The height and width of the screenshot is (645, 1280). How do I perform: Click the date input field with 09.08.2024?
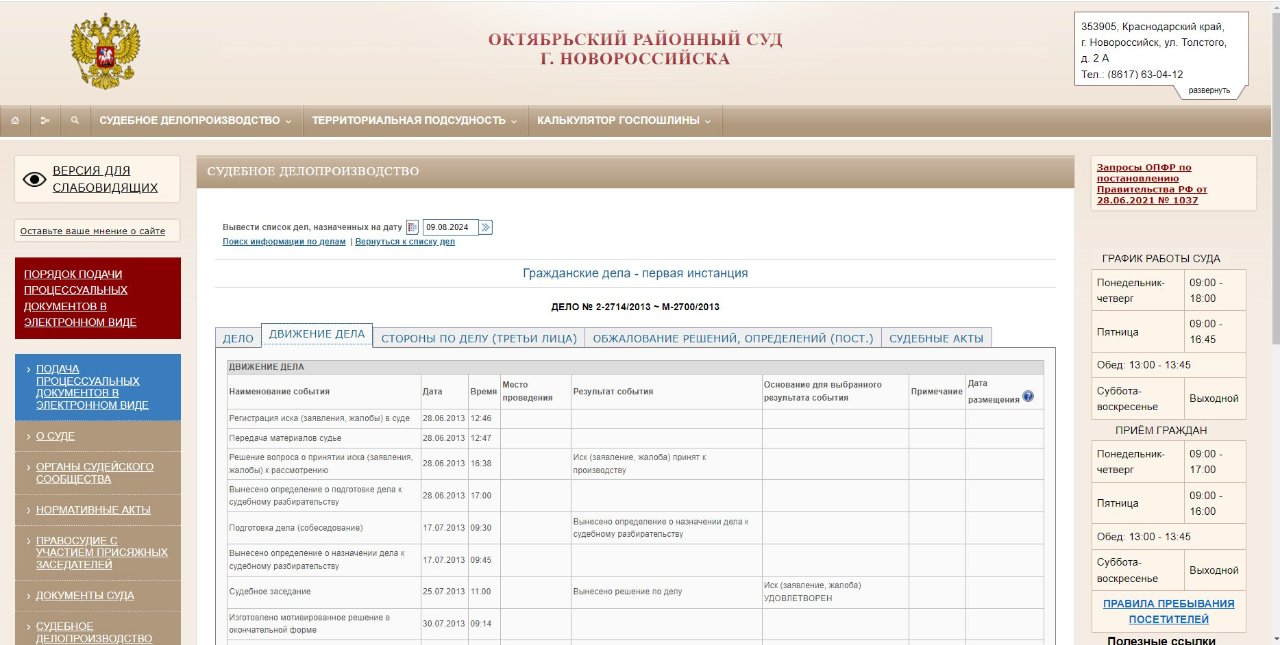tap(450, 227)
